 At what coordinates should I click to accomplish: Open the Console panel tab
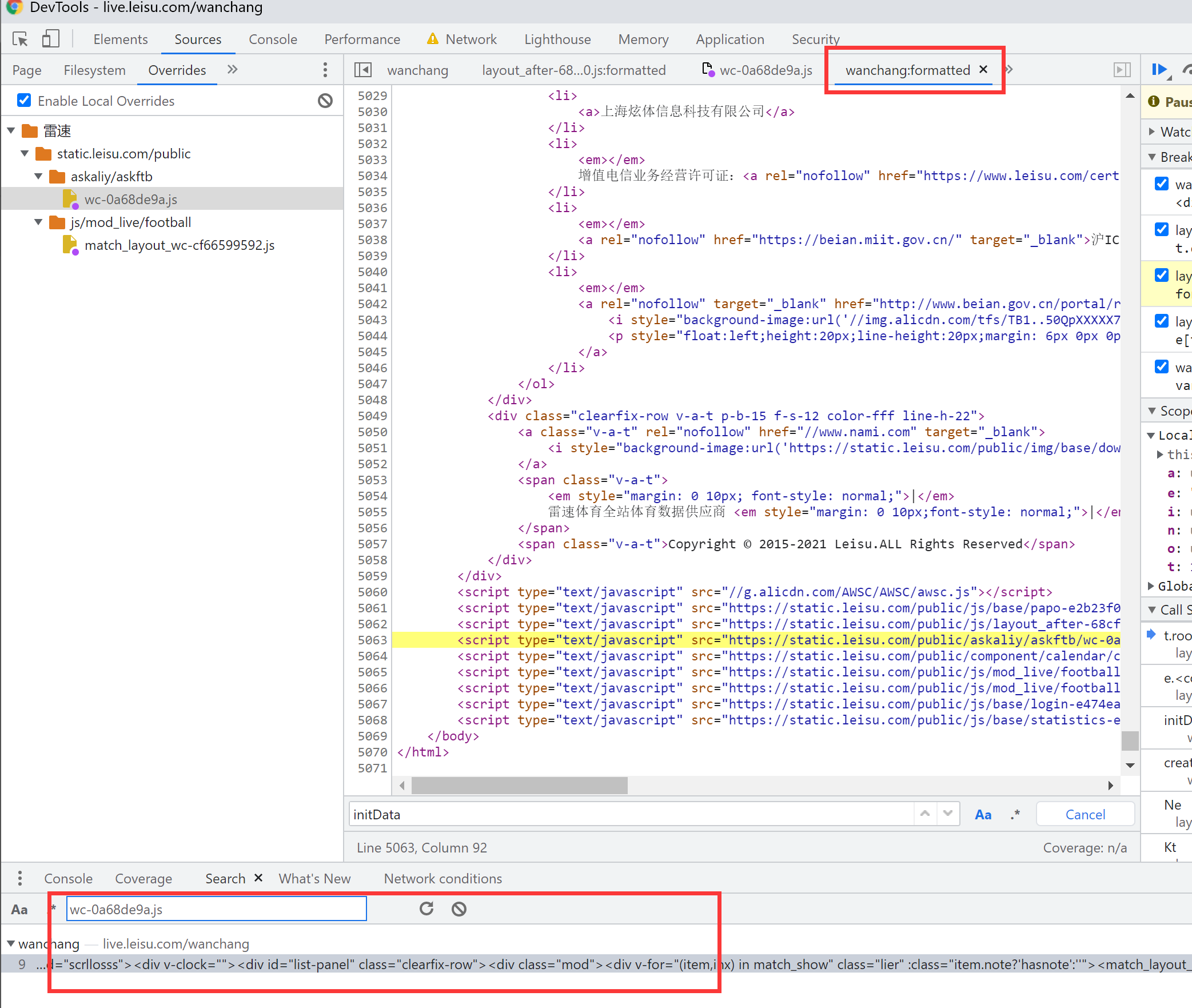pos(273,39)
